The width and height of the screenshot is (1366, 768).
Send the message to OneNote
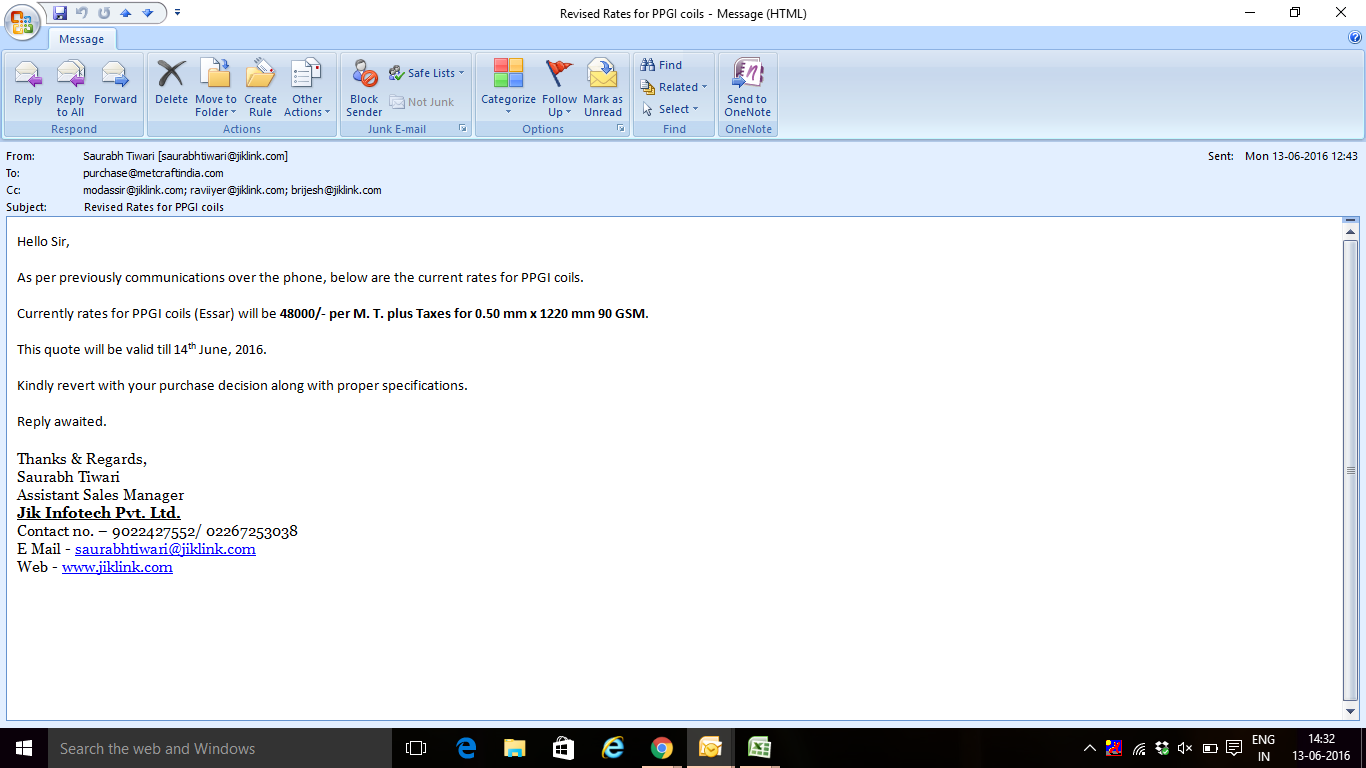[747, 84]
